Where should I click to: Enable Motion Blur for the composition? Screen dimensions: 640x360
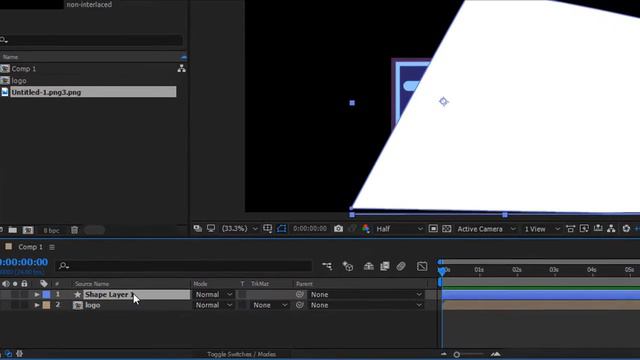point(401,266)
